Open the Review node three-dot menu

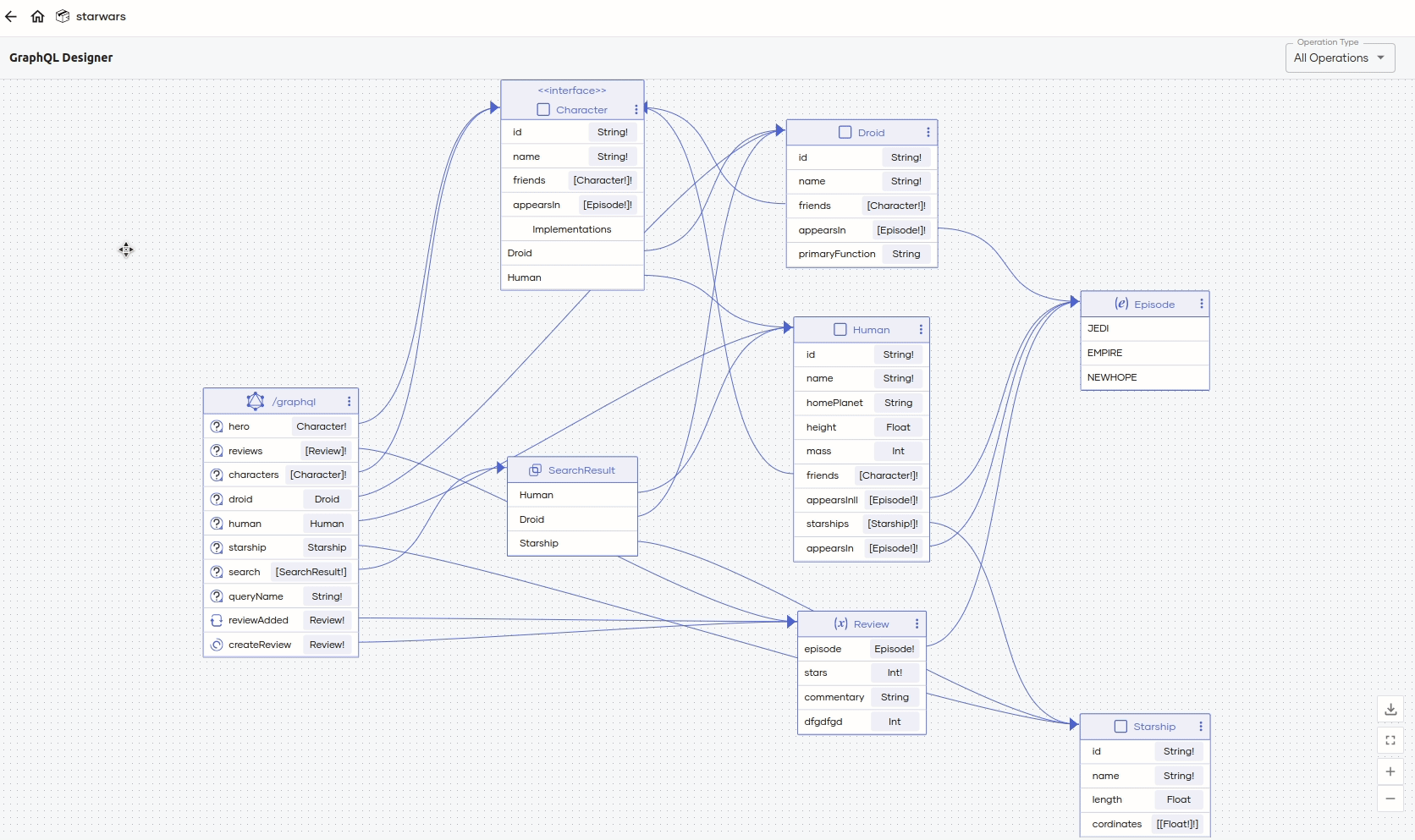[x=917, y=624]
